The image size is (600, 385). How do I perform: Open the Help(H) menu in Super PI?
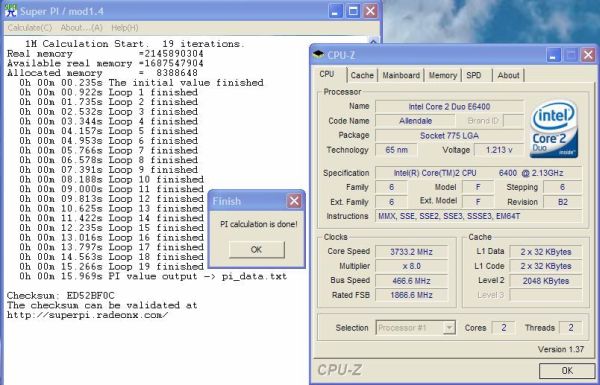125,28
